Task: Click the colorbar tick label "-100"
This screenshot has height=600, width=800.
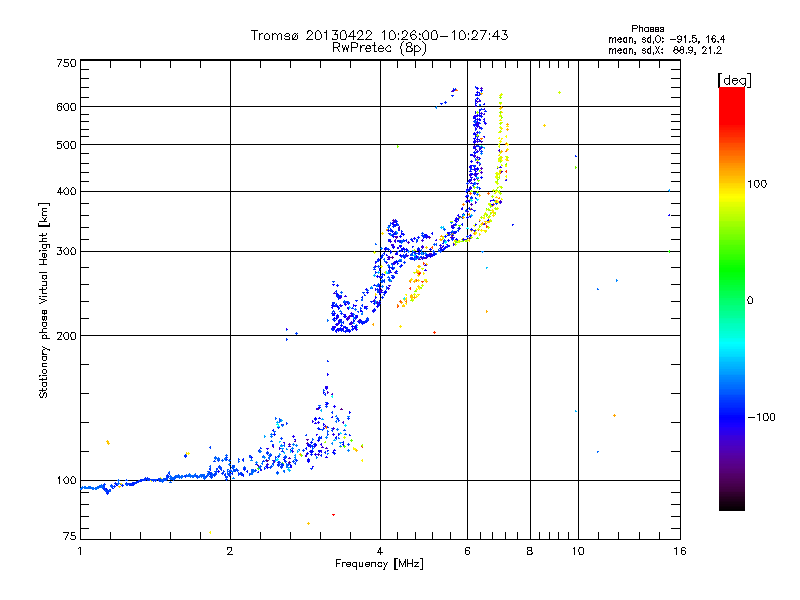Action: click(x=761, y=417)
